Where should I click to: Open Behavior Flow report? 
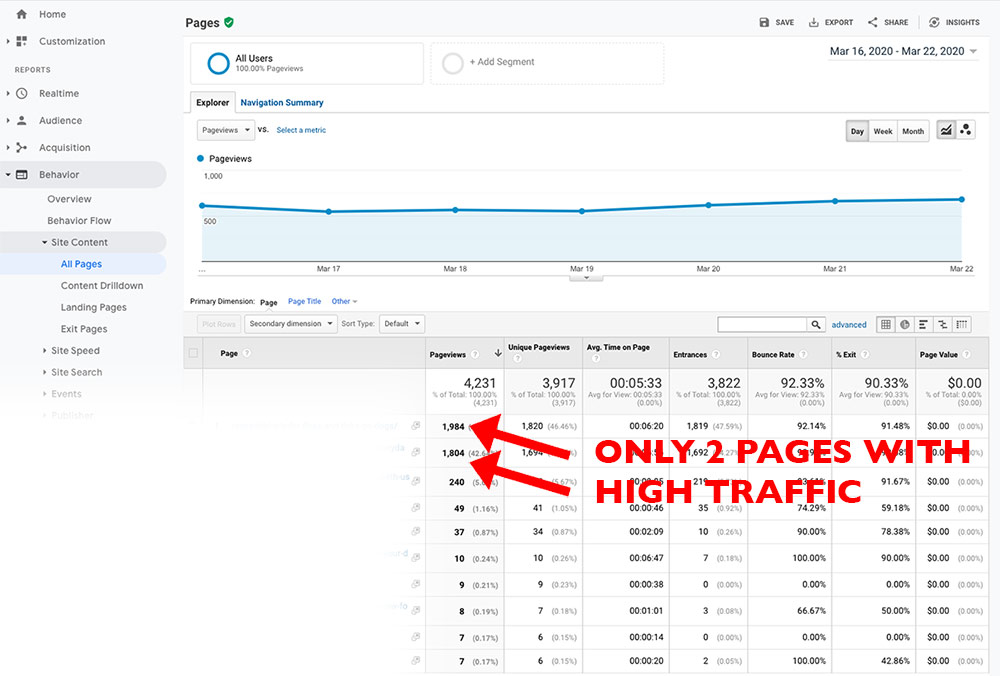pos(79,221)
